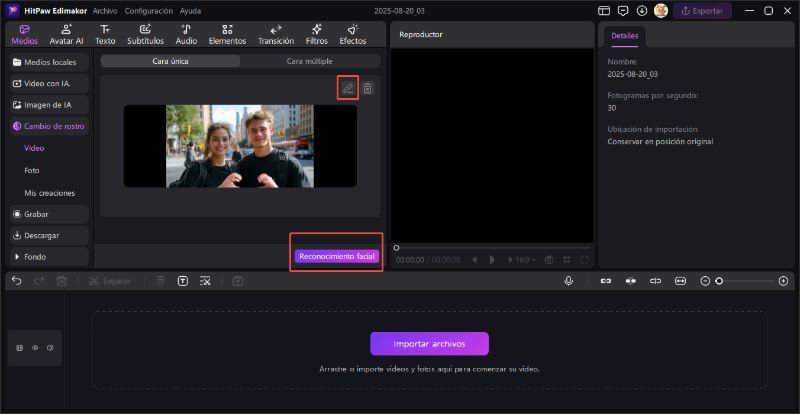Screen dimensions: 800x414
Task: Open the Efectos tab
Action: (x=353, y=35)
